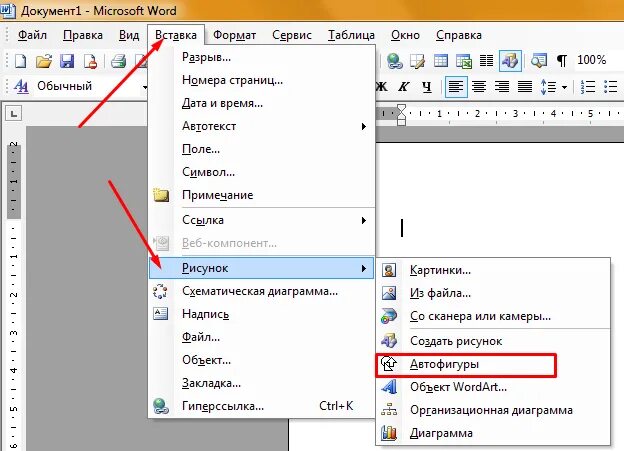This screenshot has width=624, height=451.
Task: Choose Файл... in Вставка menu
Action: (261, 338)
